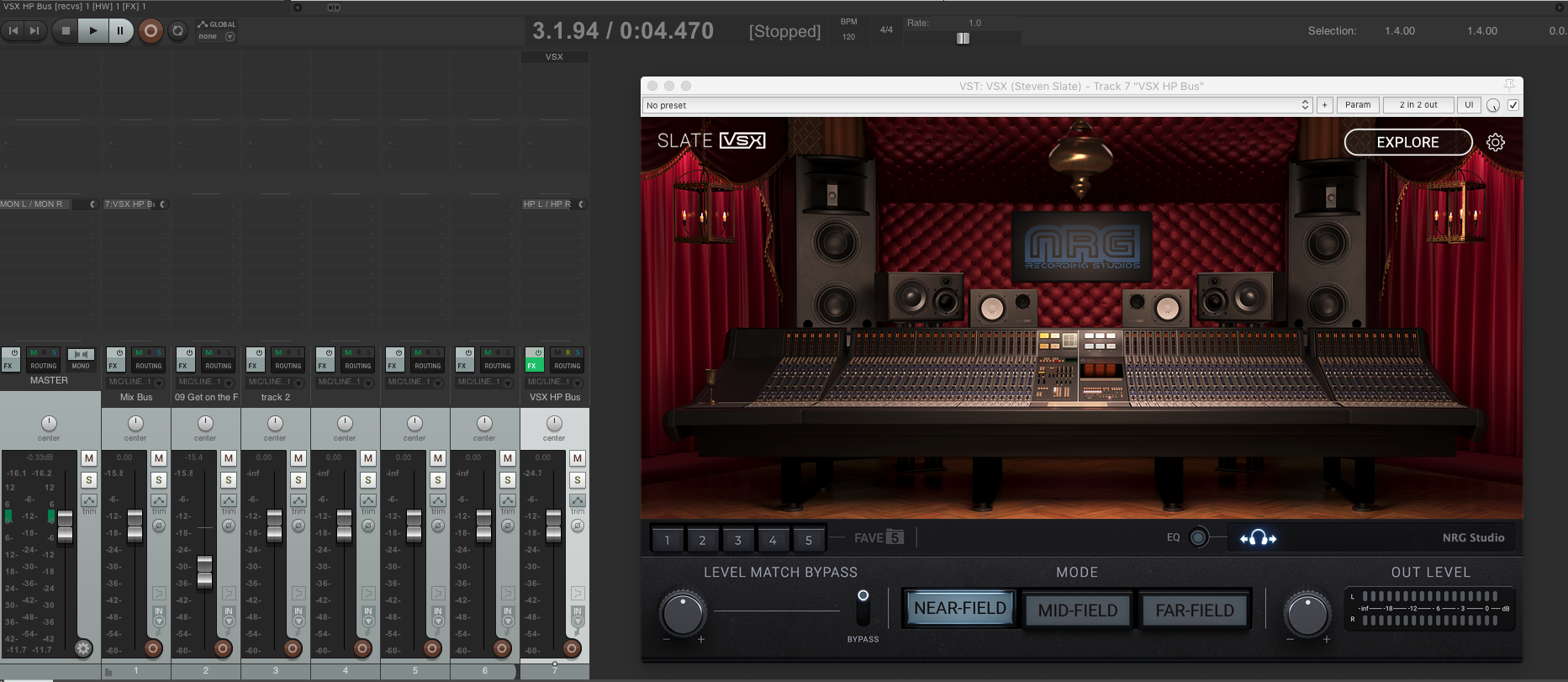Image resolution: width=1568 pixels, height=682 pixels.
Task: Toggle envelope trim icon on Mix Bus
Action: [158, 500]
